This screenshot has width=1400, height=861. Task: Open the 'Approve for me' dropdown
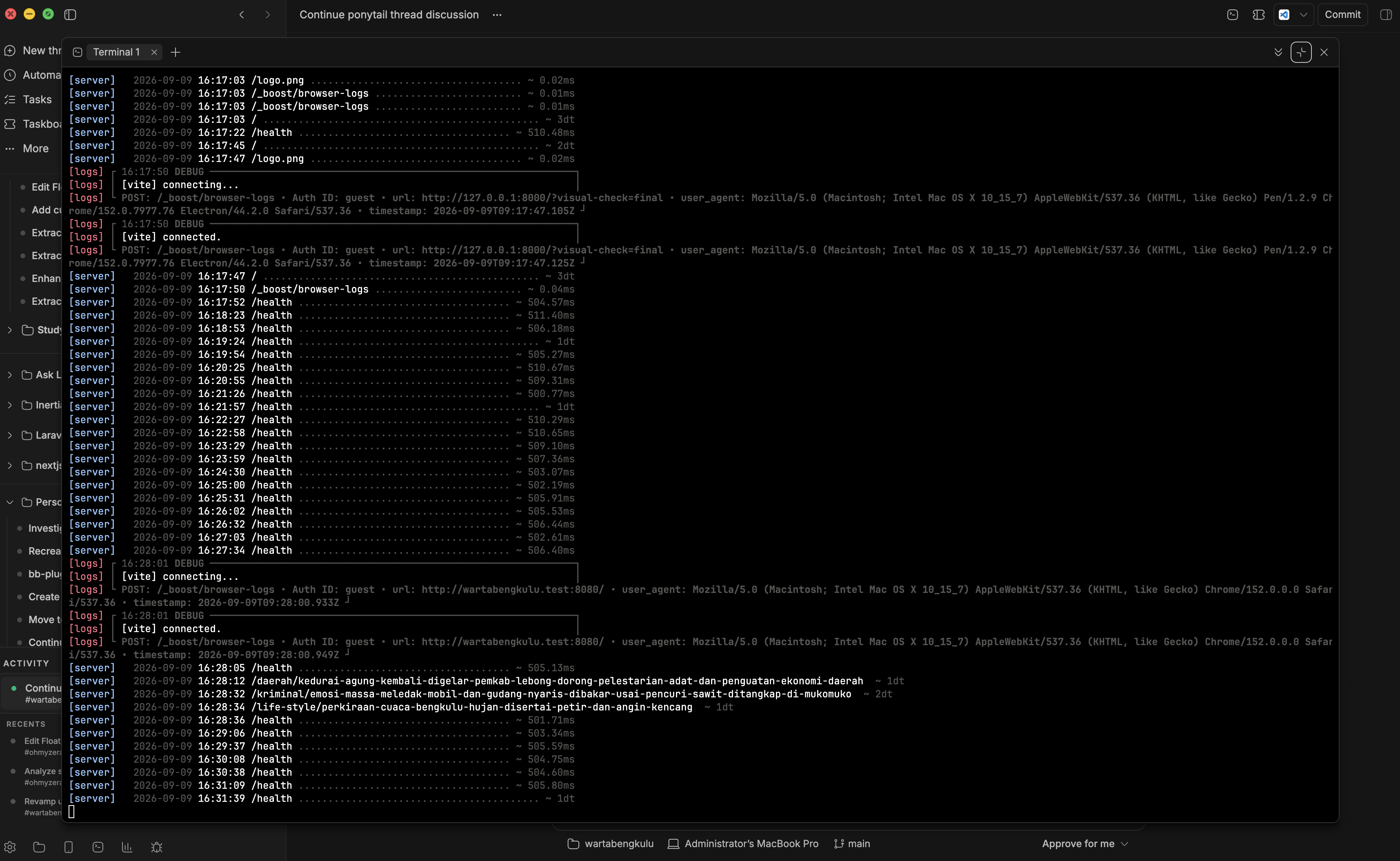pos(1085,844)
